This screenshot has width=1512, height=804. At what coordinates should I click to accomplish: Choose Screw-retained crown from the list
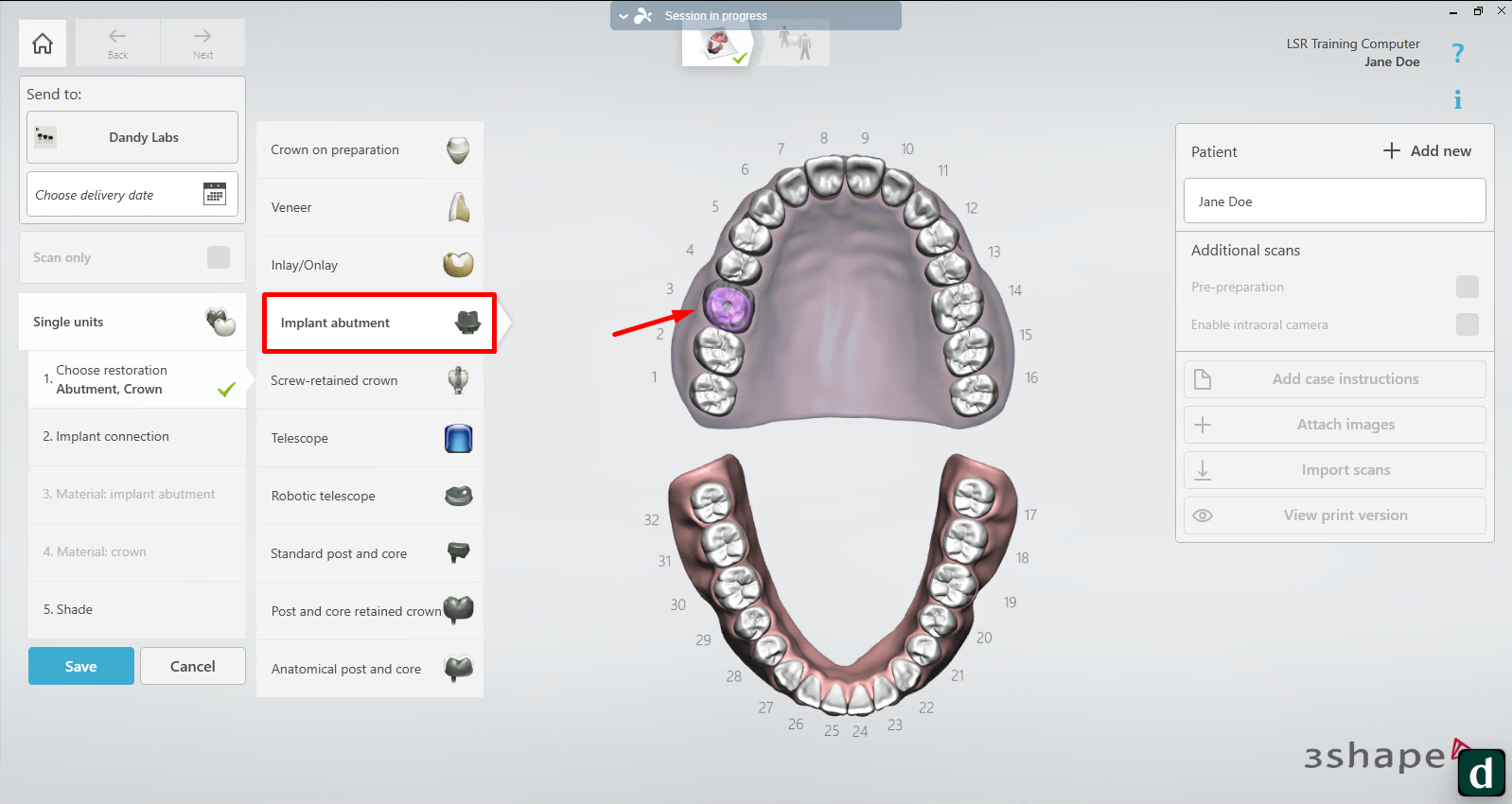(370, 380)
